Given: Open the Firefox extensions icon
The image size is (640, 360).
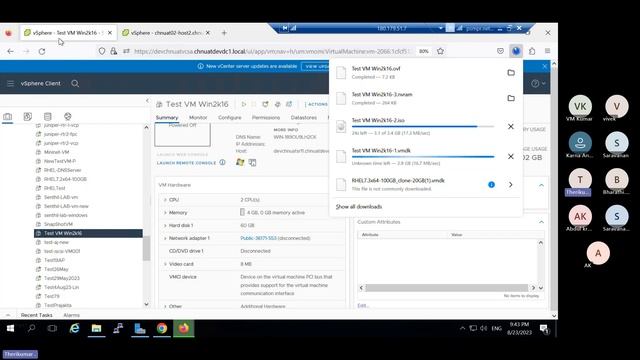Looking at the screenshot, I should pos(532,51).
